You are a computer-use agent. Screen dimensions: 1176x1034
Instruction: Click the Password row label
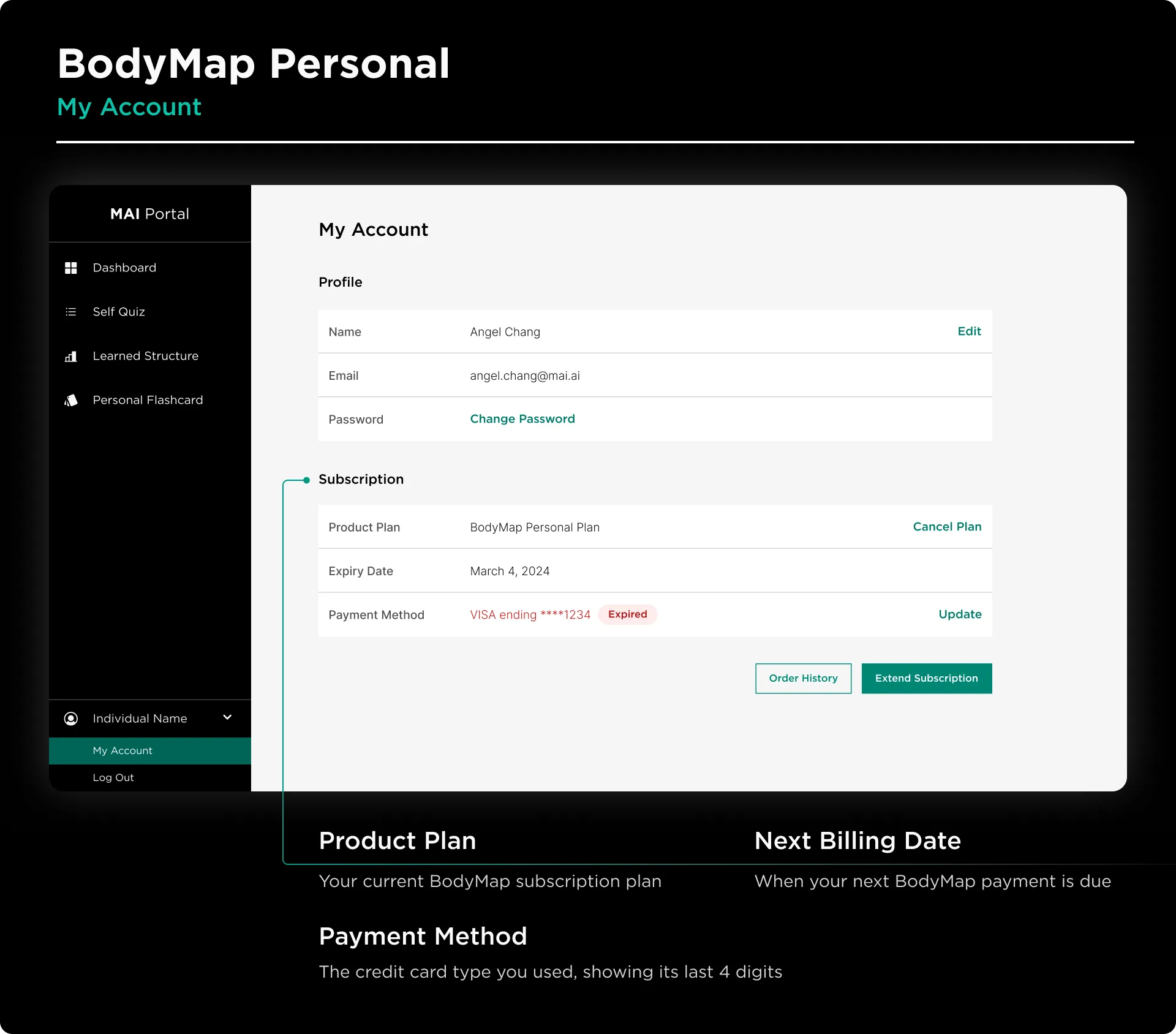tap(355, 420)
